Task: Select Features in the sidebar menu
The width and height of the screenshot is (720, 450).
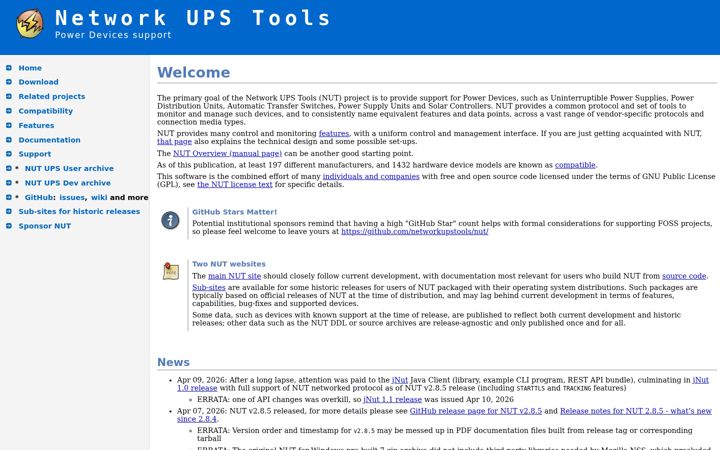Action: pyautogui.click(x=36, y=125)
